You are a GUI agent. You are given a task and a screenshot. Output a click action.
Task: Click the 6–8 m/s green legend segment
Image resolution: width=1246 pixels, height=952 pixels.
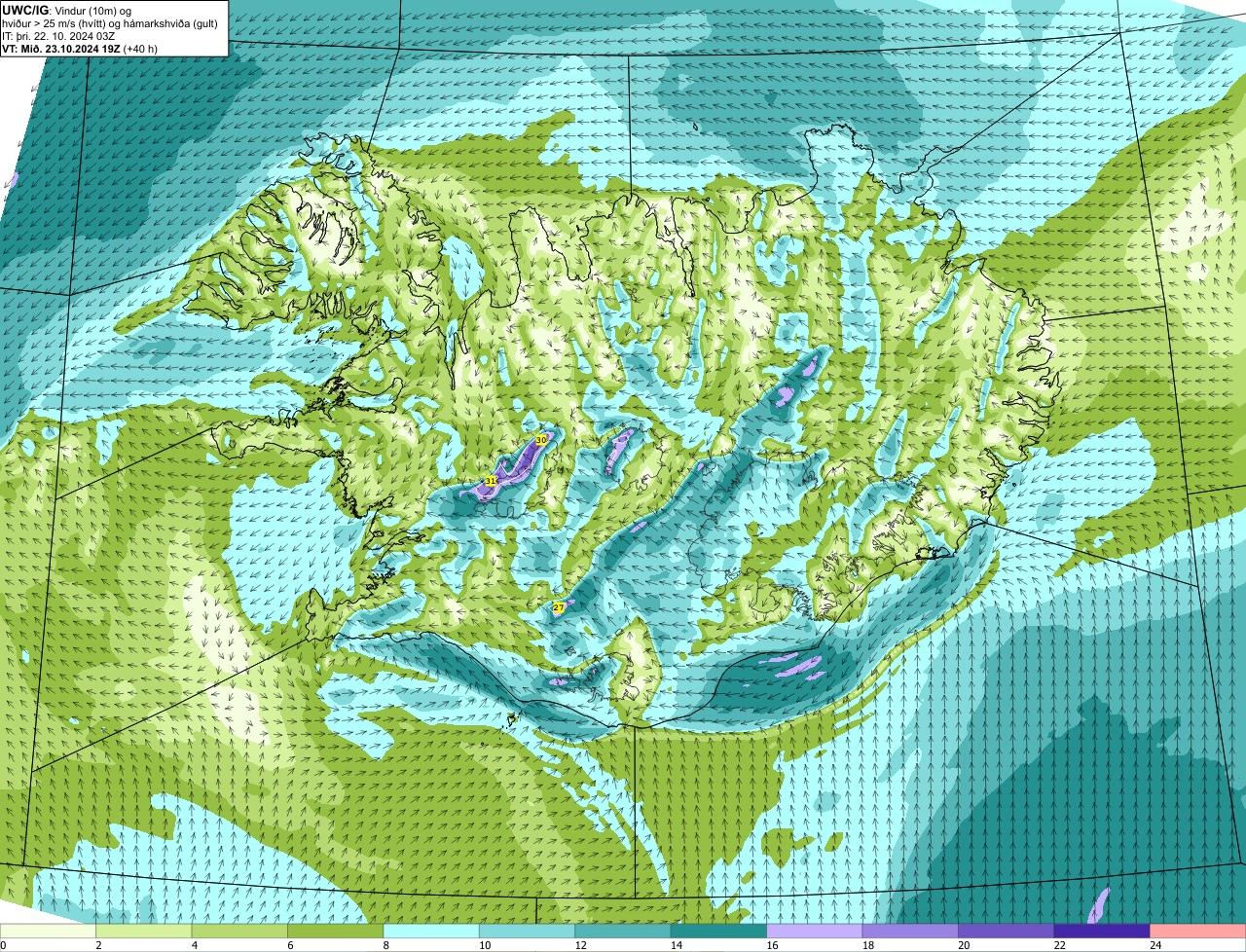[x=336, y=931]
